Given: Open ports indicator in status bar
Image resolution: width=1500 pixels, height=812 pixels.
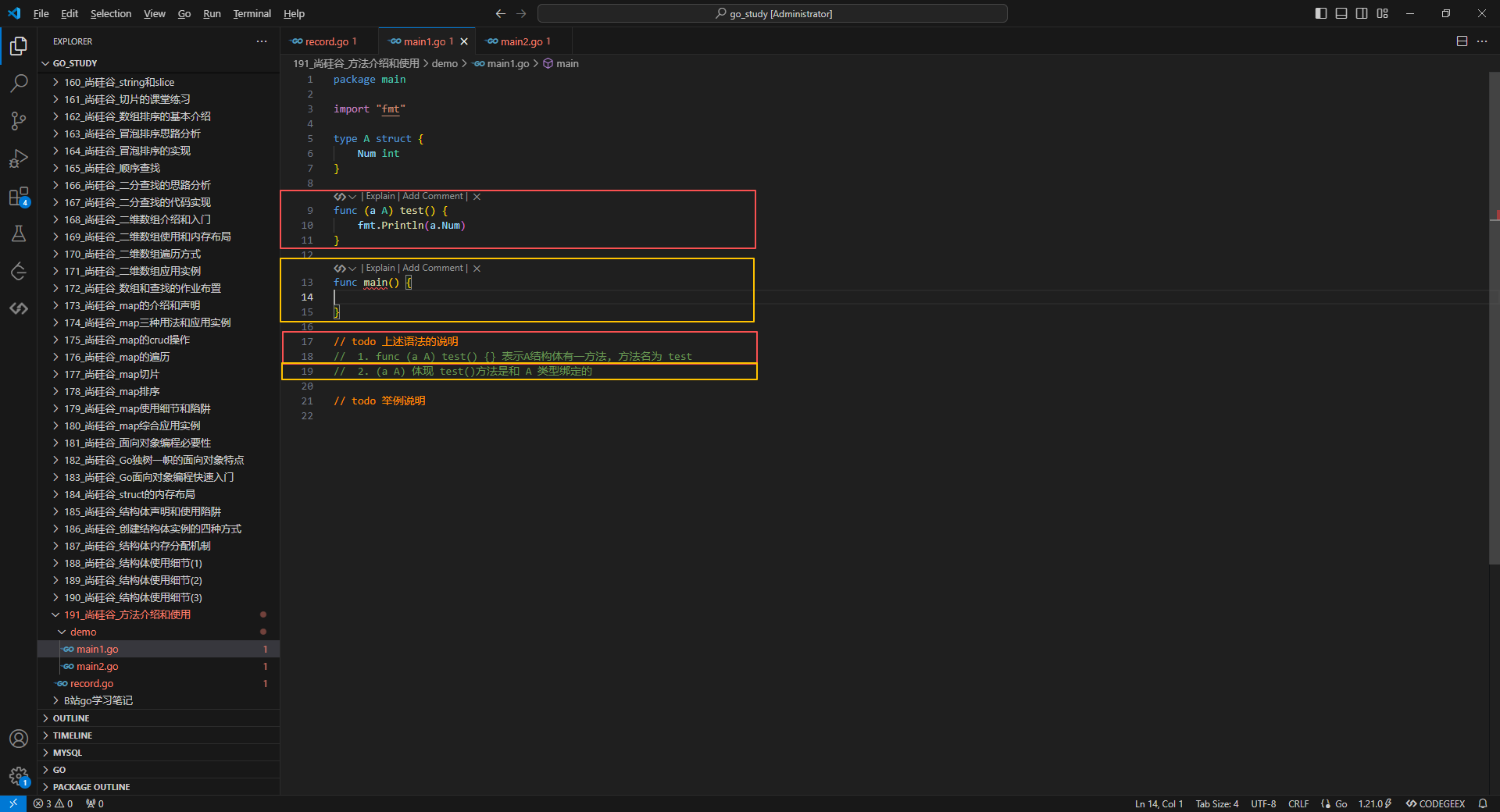Looking at the screenshot, I should click(x=95, y=803).
